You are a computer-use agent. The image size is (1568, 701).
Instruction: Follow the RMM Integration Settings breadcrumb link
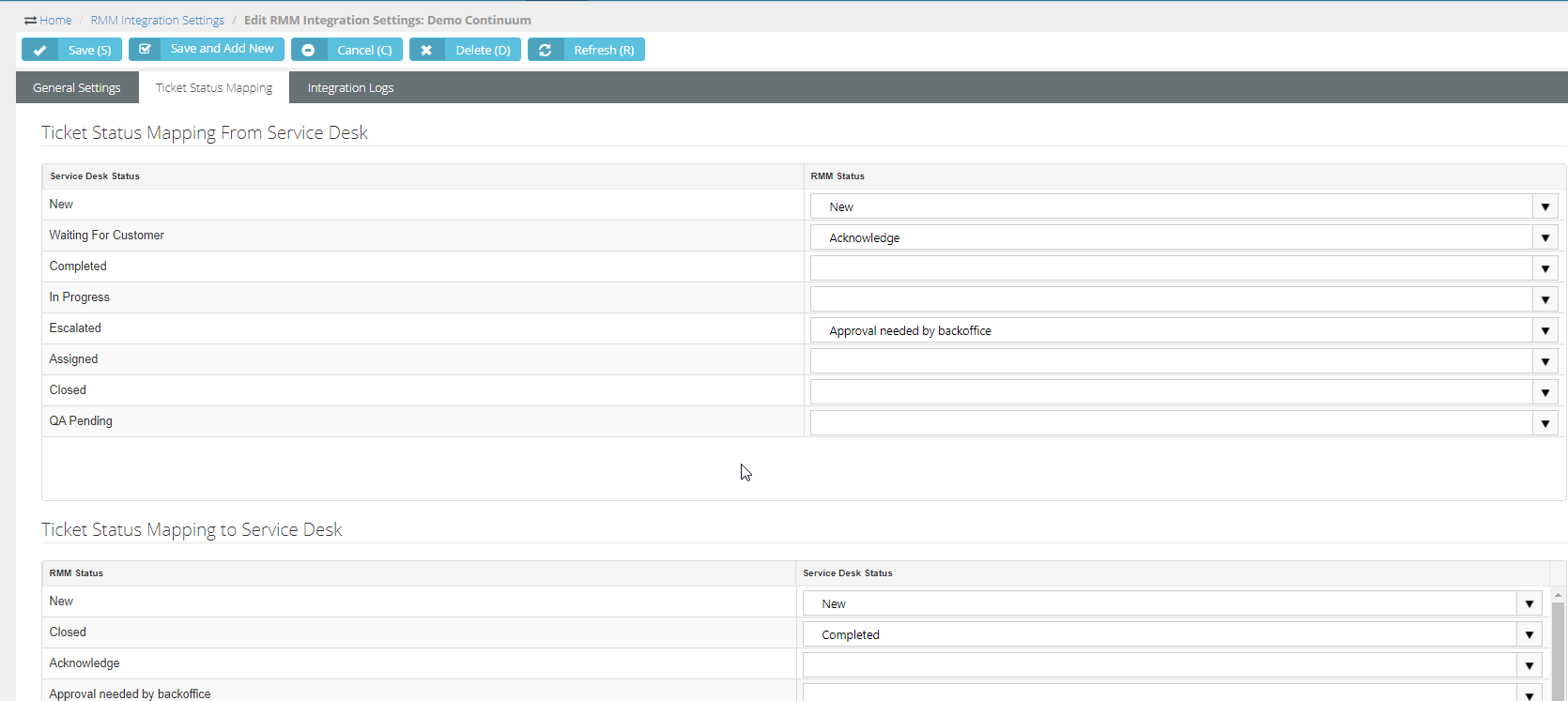(x=157, y=20)
